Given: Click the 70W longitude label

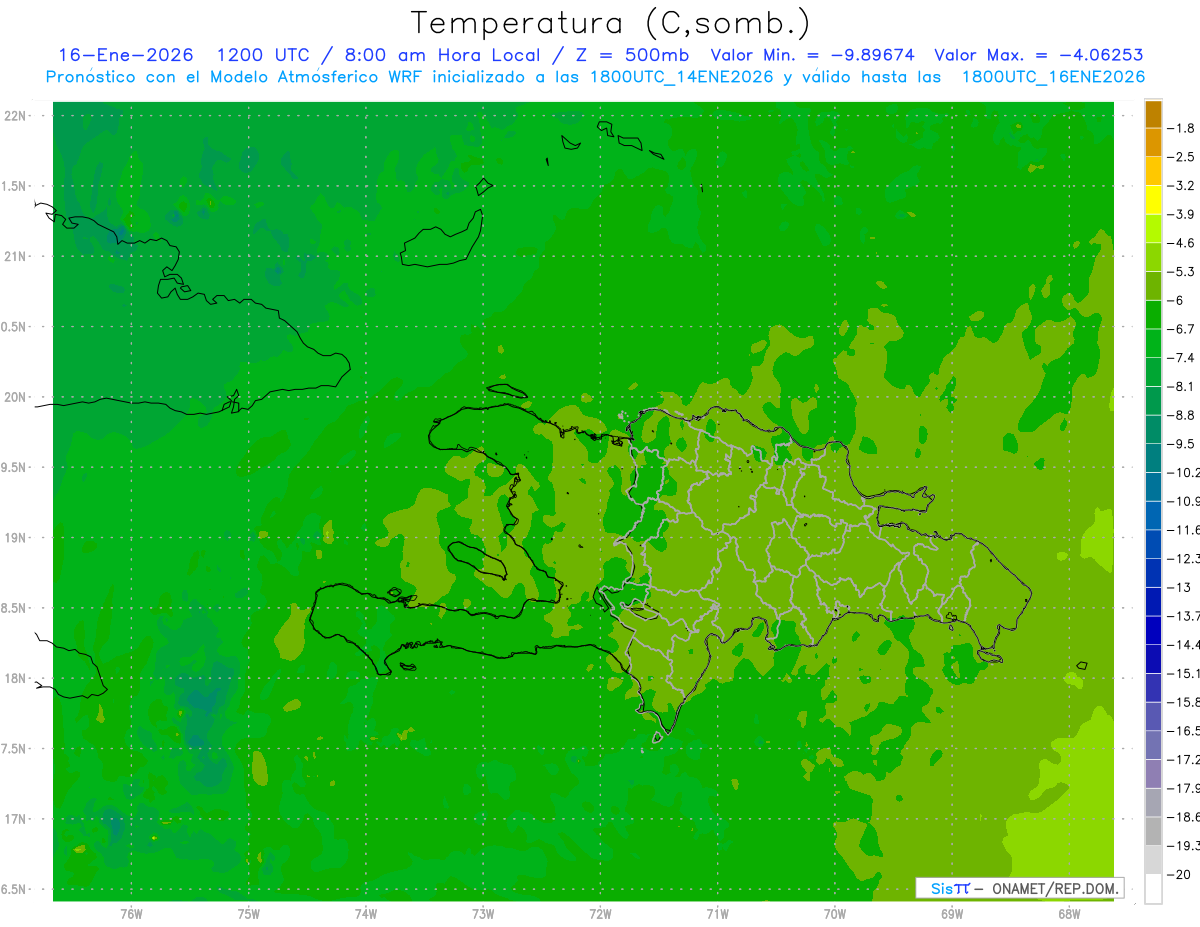Looking at the screenshot, I should [x=835, y=914].
